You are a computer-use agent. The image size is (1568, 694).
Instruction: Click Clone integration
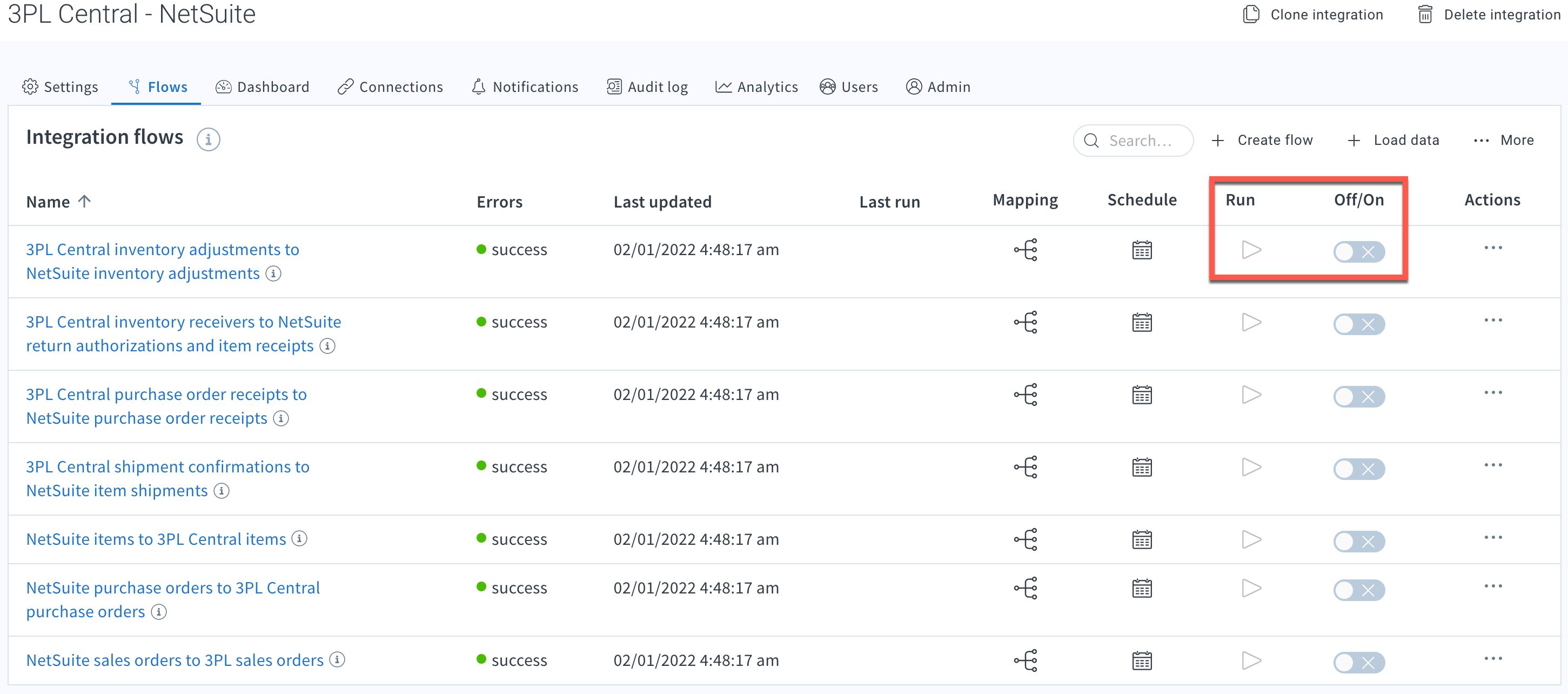click(x=1313, y=14)
